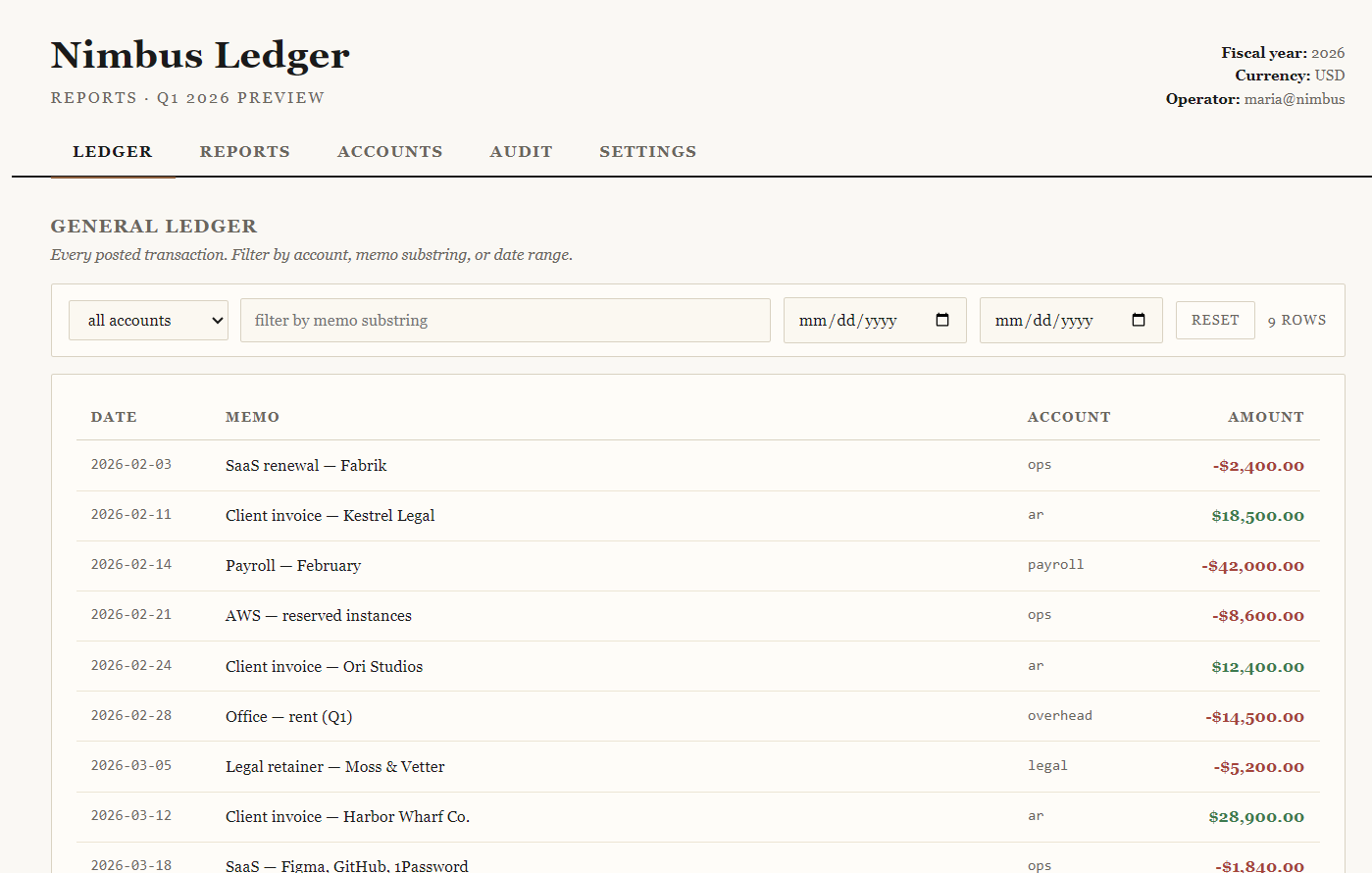The width and height of the screenshot is (1372, 873).
Task: Click the date 2026-03-12
Action: tap(131, 815)
